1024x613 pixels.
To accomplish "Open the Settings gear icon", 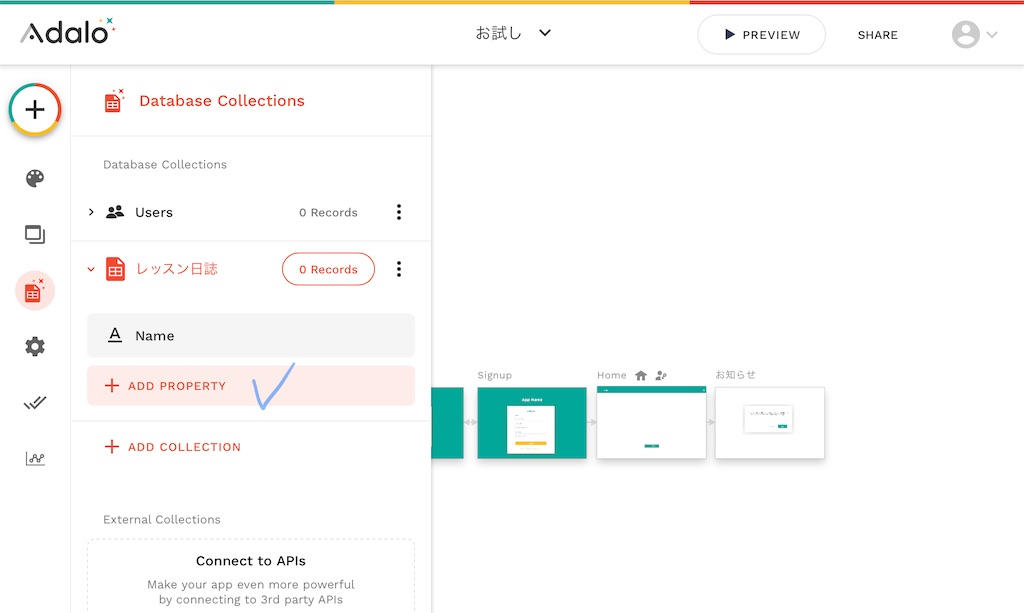I will [x=35, y=347].
